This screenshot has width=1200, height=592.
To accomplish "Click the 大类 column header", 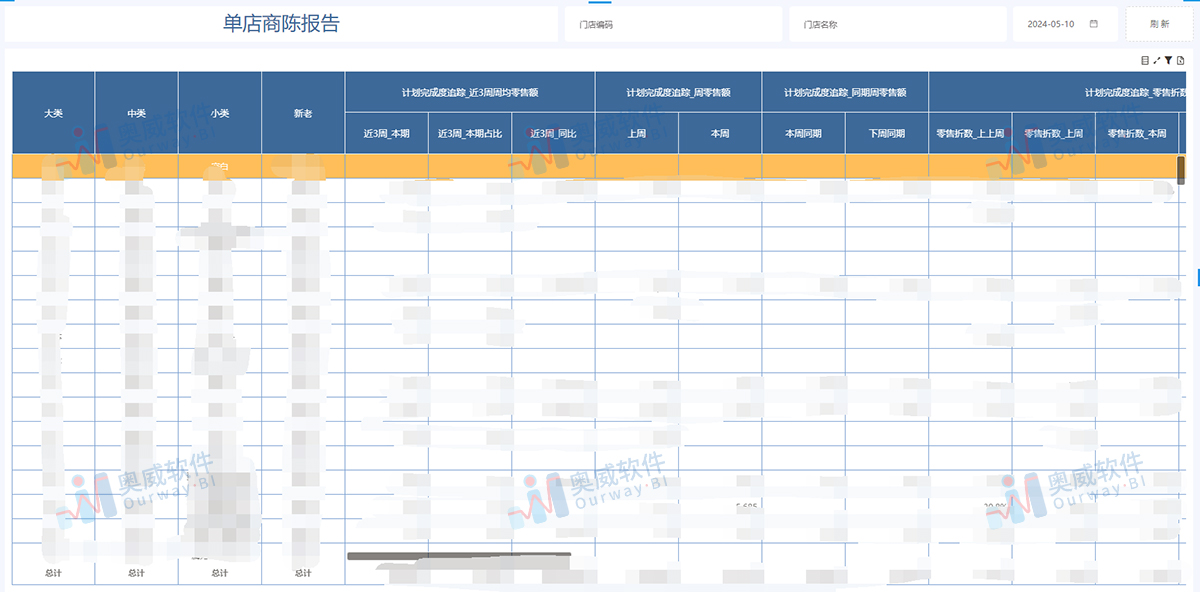I will 54,113.
